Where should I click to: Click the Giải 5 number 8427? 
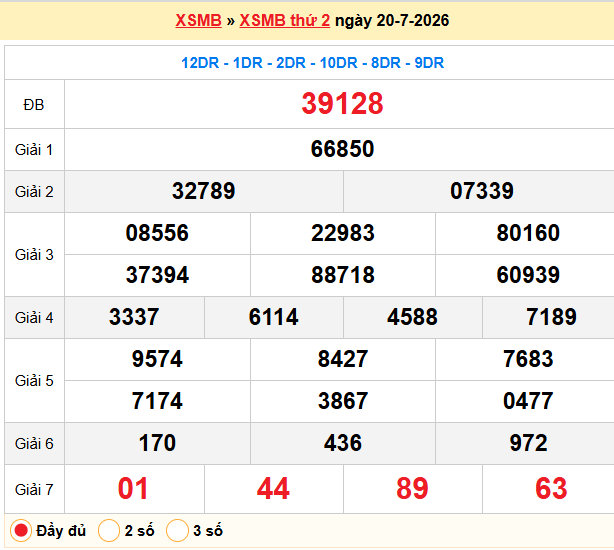343,359
